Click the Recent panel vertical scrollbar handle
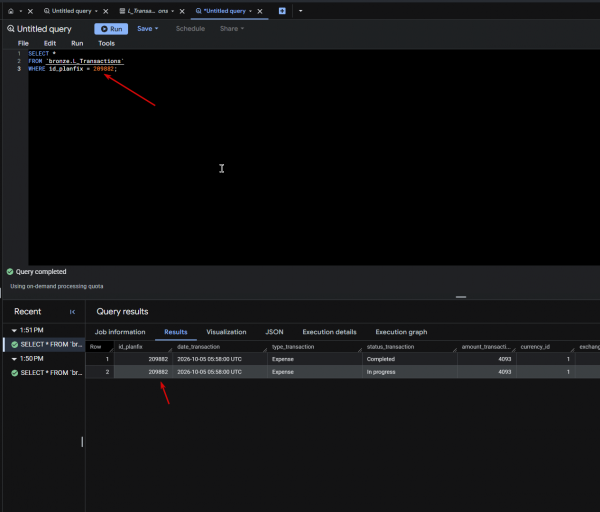This screenshot has width=600, height=512. pyautogui.click(x=82, y=442)
